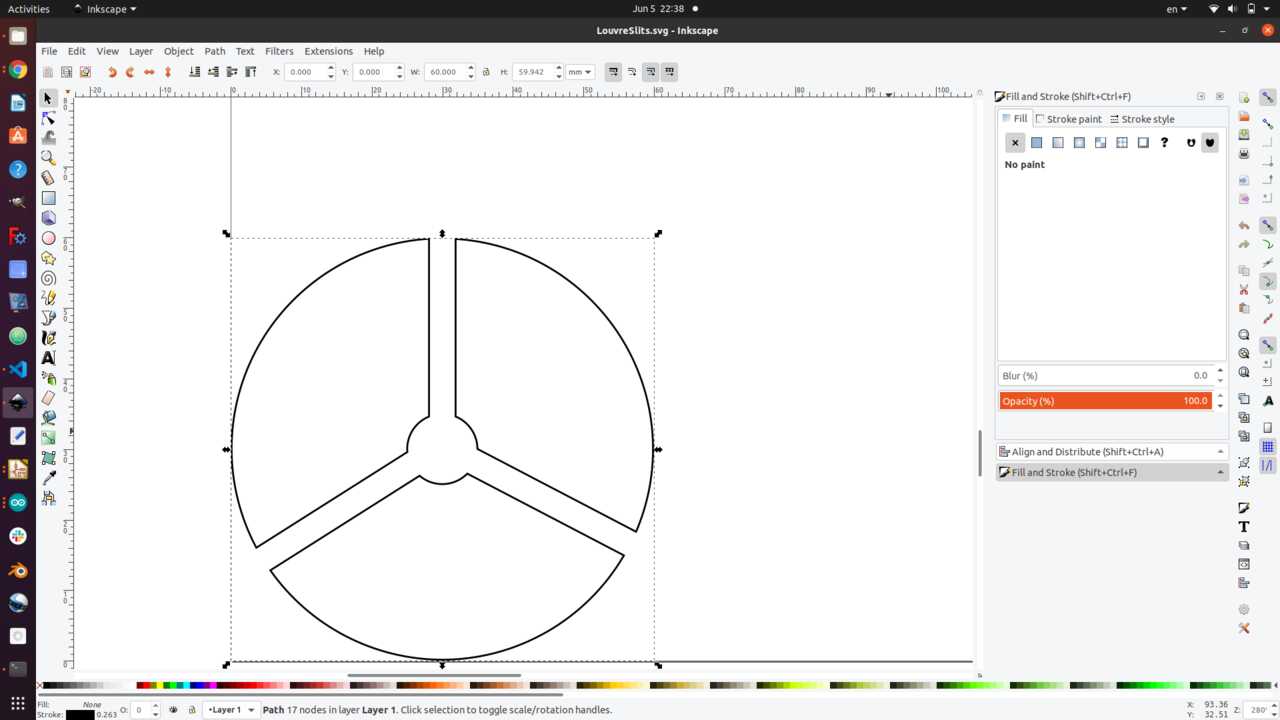The image size is (1280, 720).
Task: Set fill to No paint (X)
Action: [x=1015, y=143]
